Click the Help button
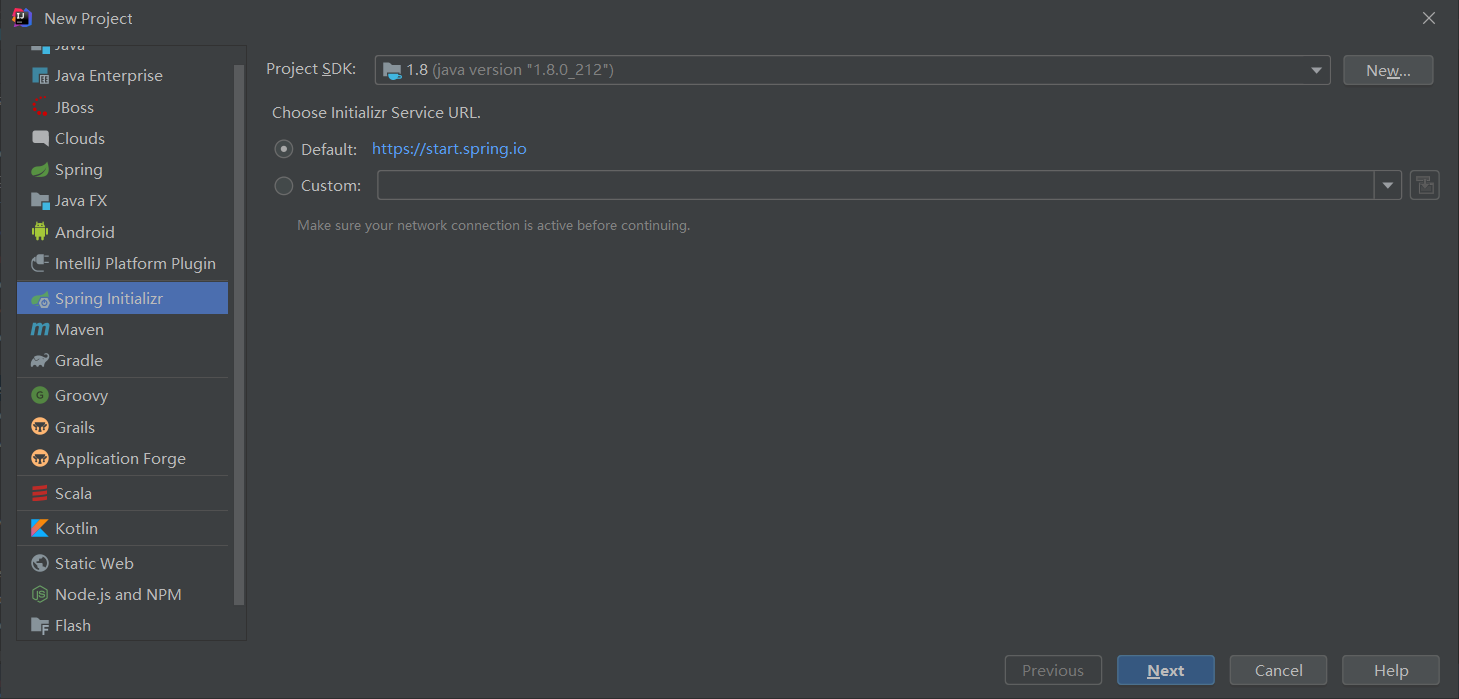This screenshot has width=1459, height=699. (x=1391, y=671)
